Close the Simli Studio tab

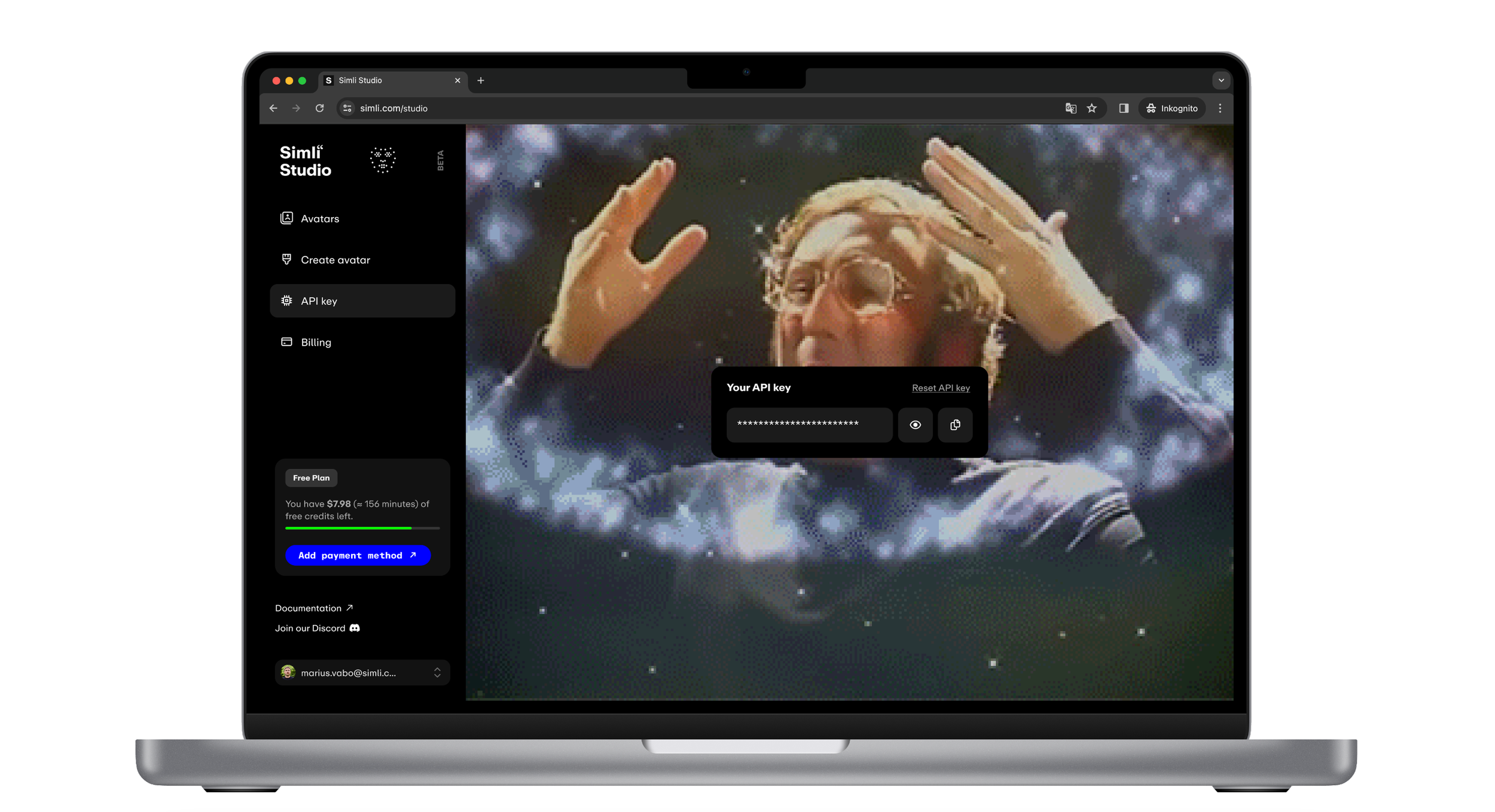(x=457, y=80)
